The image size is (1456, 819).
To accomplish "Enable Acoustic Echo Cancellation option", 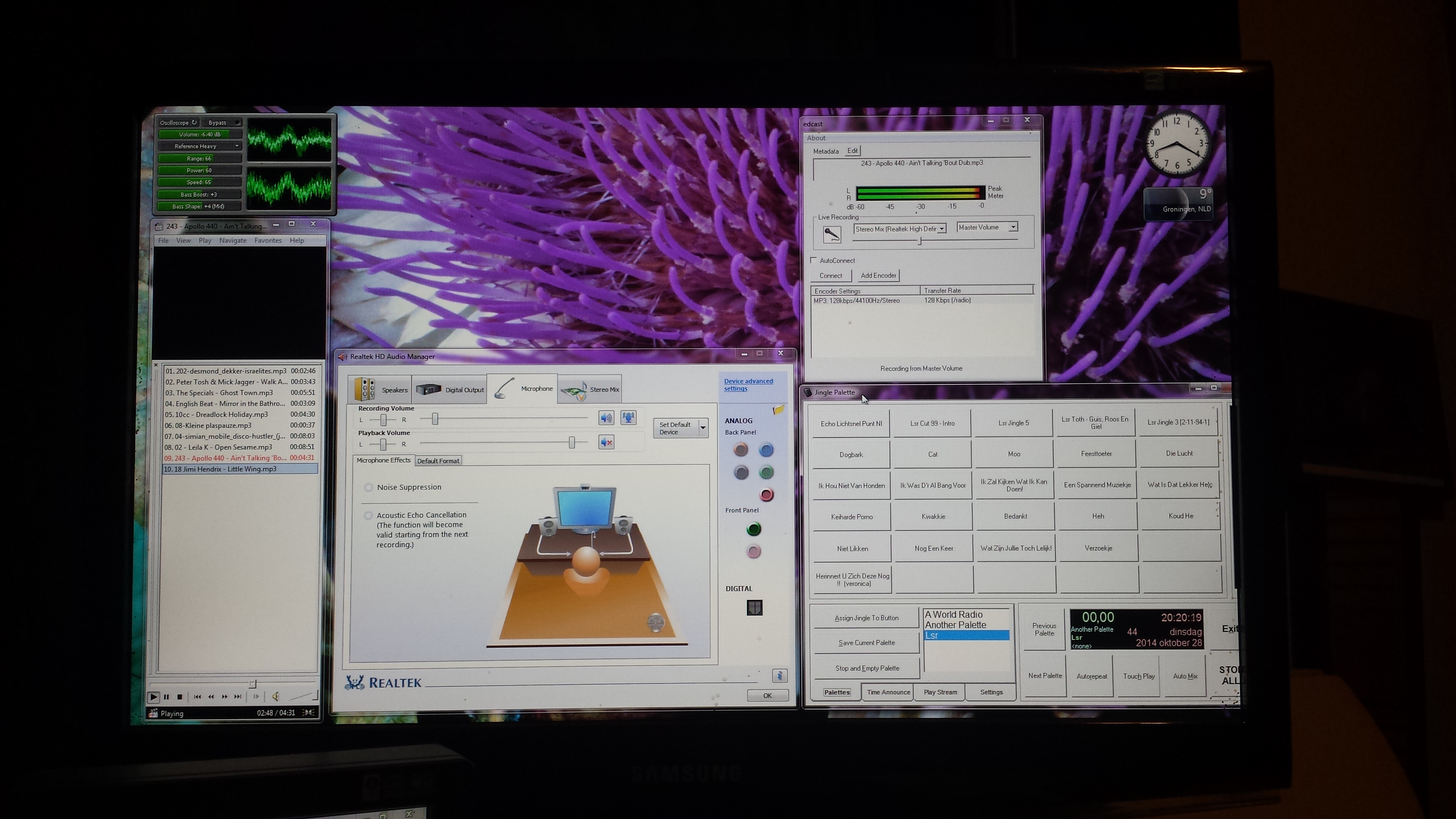I will 369,515.
